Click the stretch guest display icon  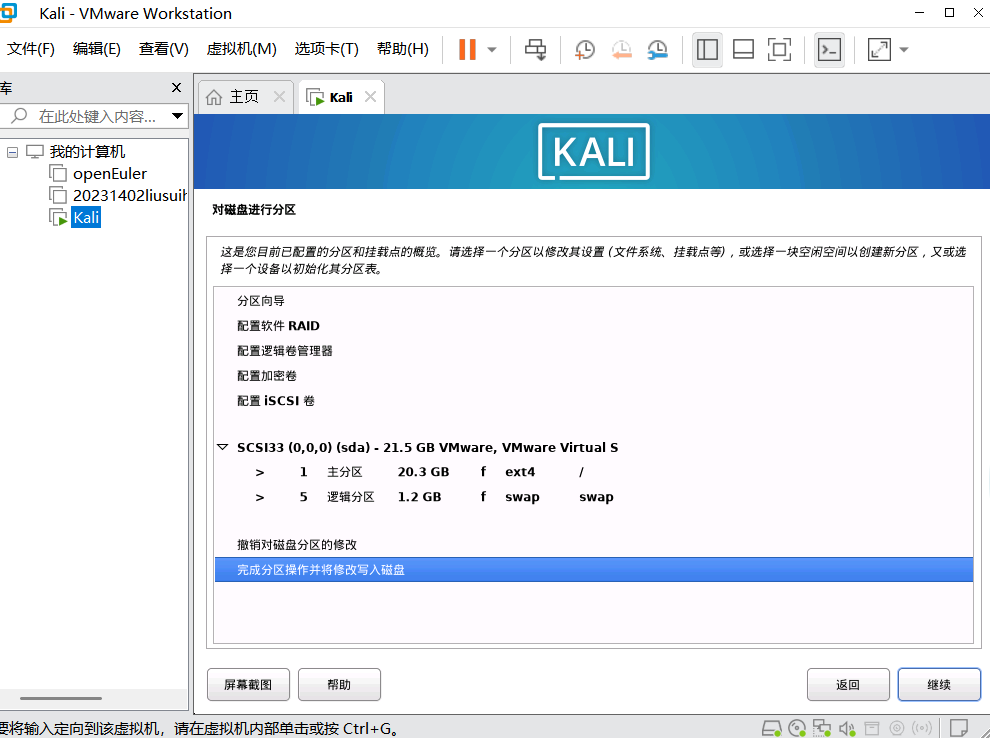click(x=879, y=49)
